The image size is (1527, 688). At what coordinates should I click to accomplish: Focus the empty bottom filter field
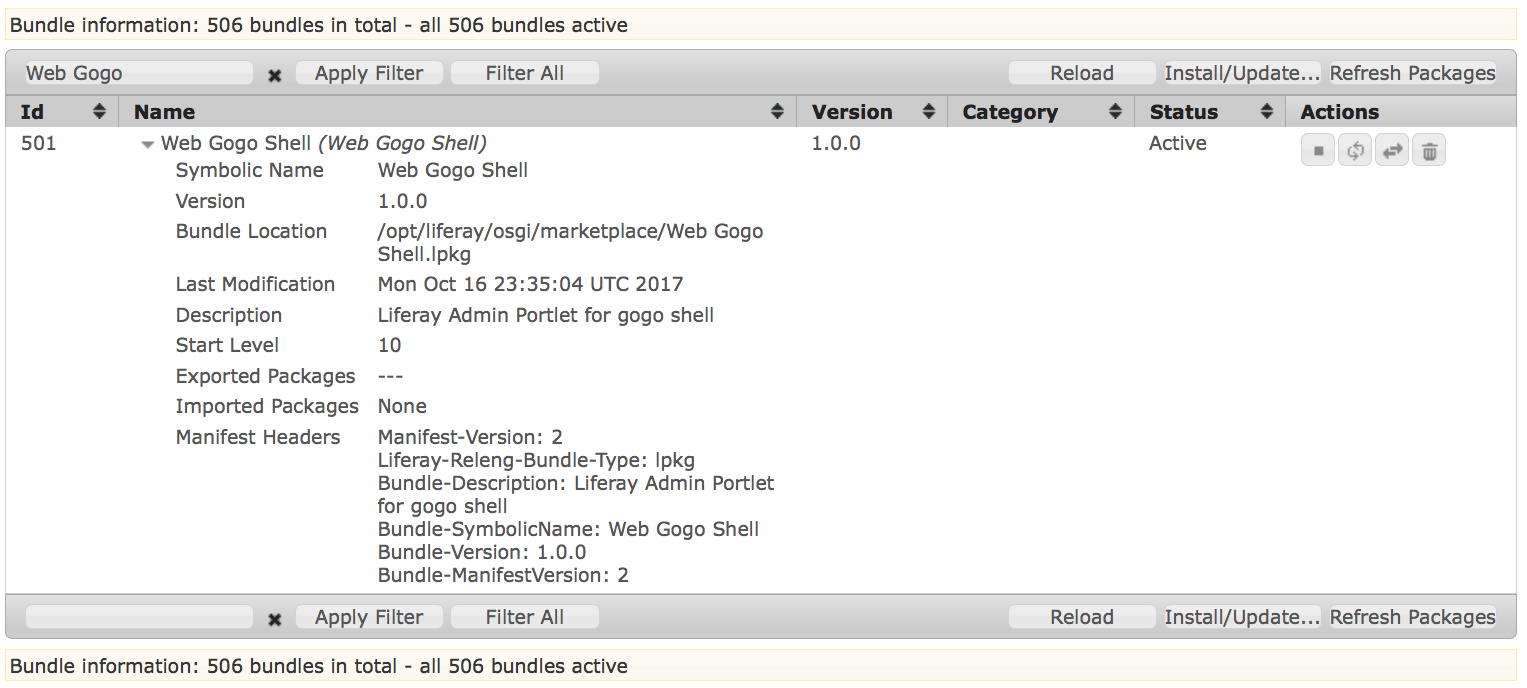pos(139,617)
